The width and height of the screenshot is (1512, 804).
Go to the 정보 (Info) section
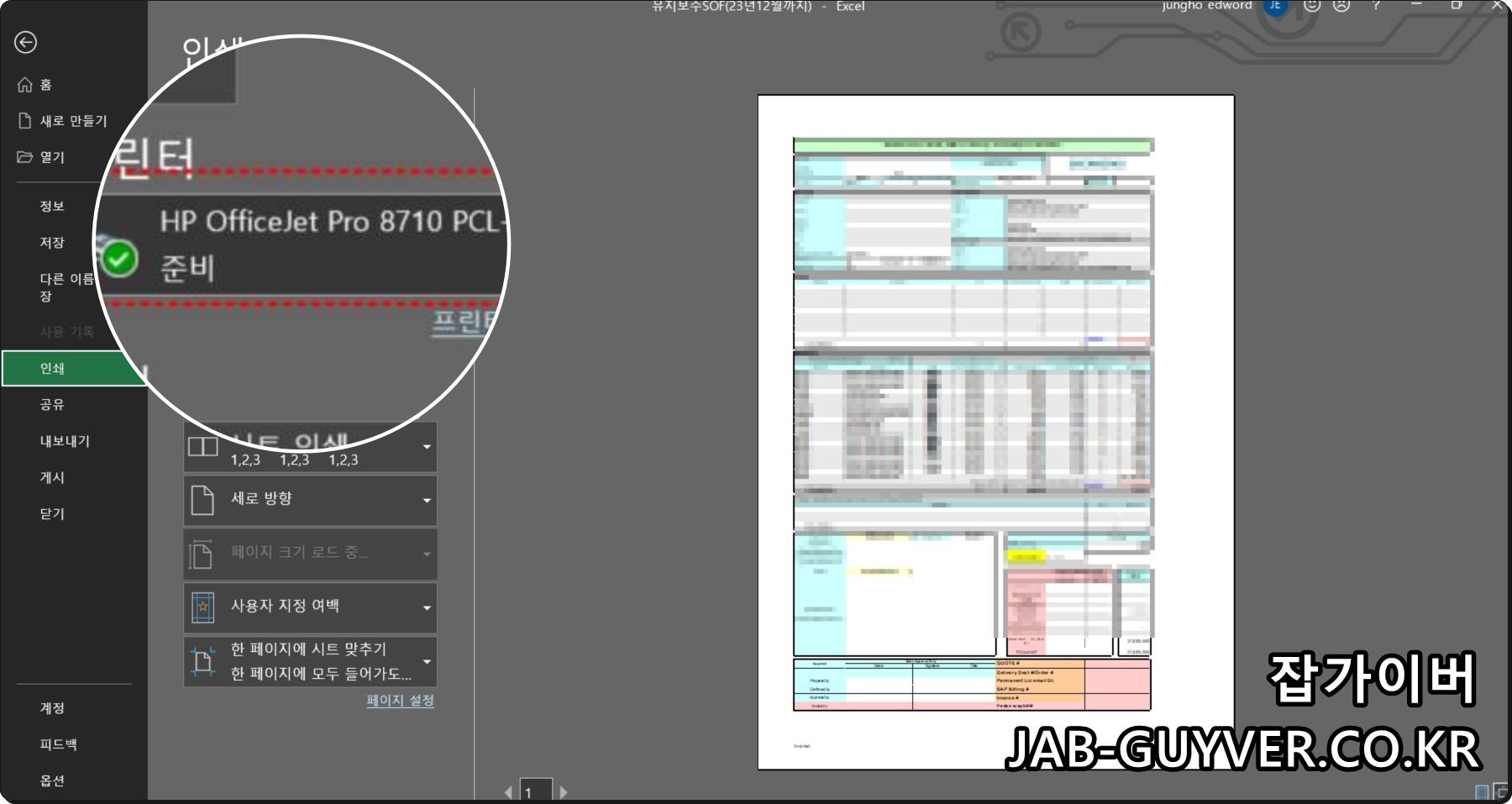[52, 206]
